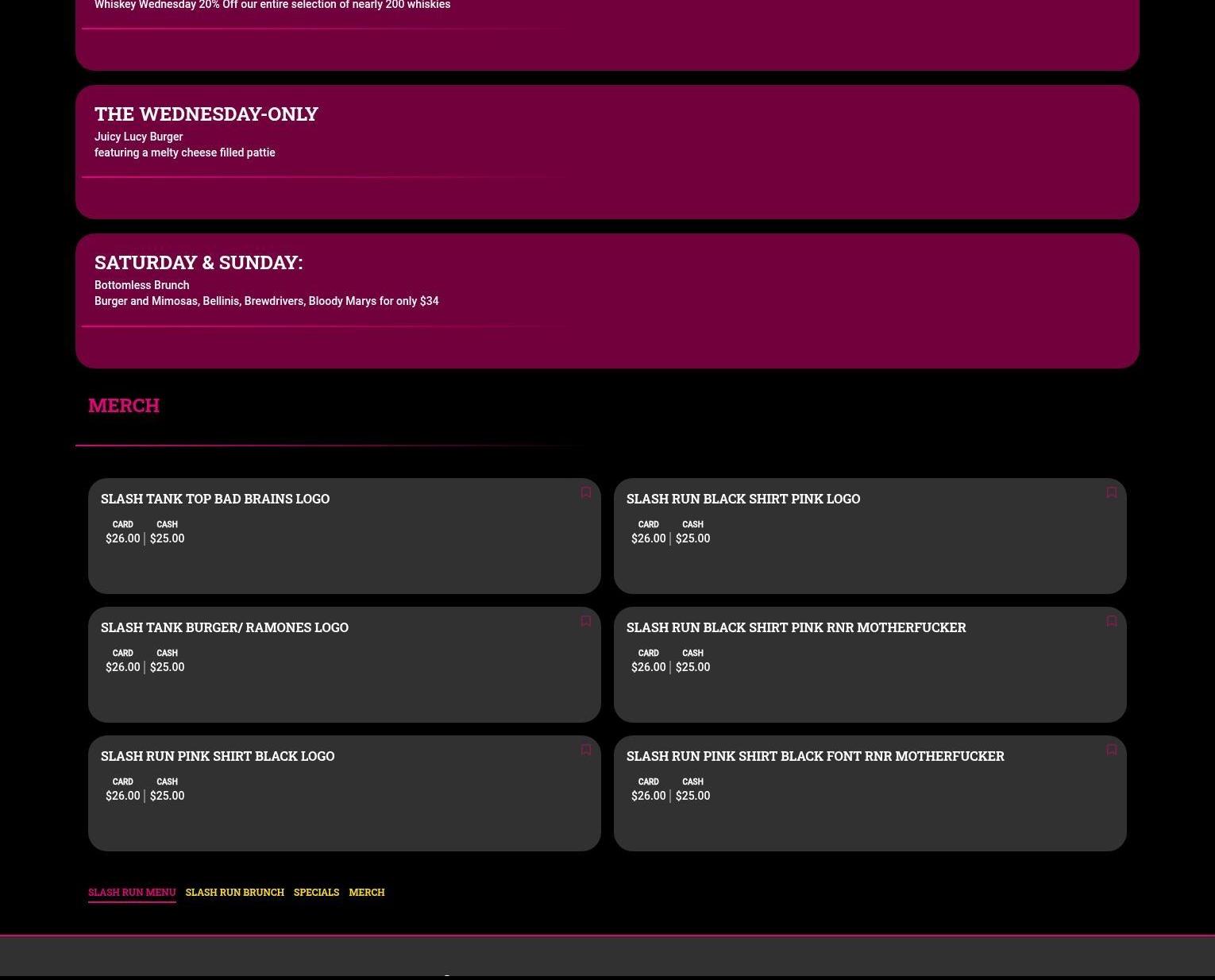
Task: Click the melty cheese filled pattie description
Action: click(x=185, y=152)
